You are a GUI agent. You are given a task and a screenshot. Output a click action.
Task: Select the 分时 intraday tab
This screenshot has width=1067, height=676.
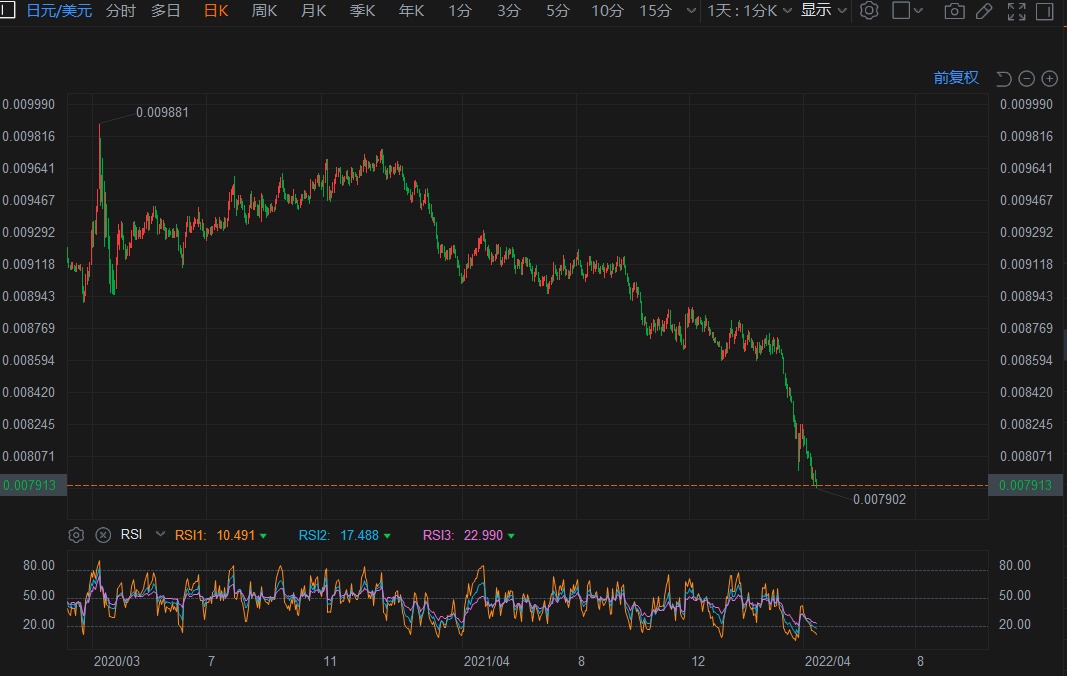pos(121,11)
